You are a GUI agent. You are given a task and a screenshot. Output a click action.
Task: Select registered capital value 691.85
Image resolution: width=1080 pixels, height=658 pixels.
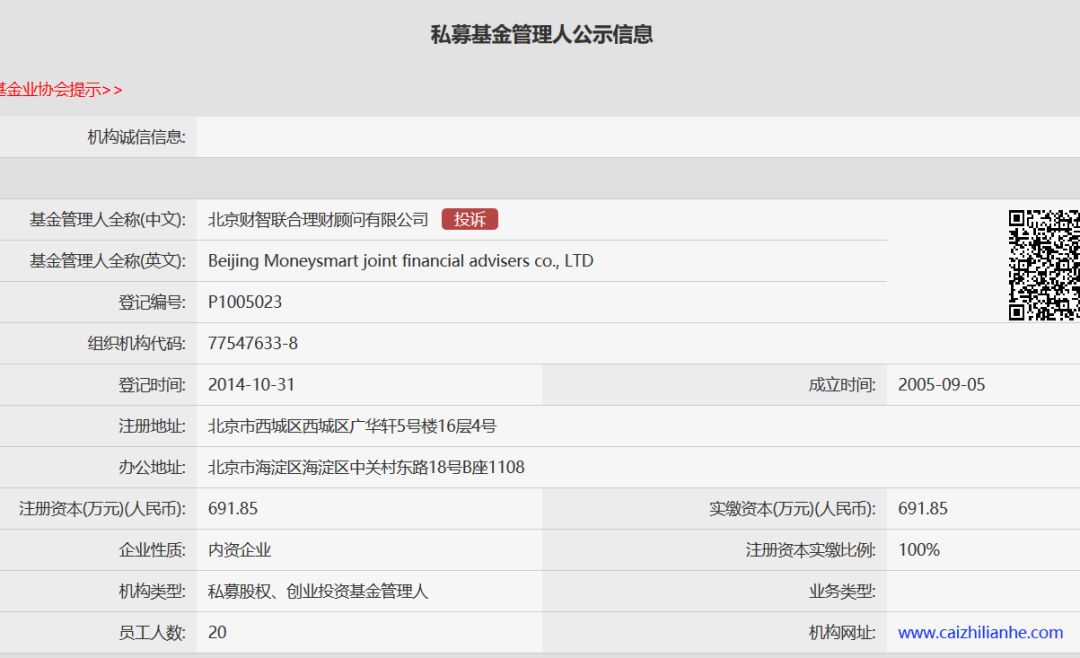(233, 508)
